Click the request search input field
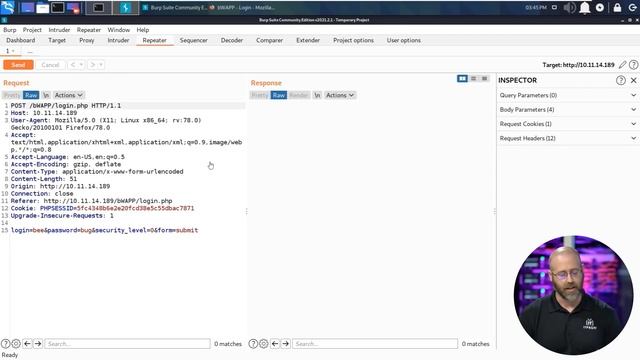The width and height of the screenshot is (640, 360). pos(127,344)
